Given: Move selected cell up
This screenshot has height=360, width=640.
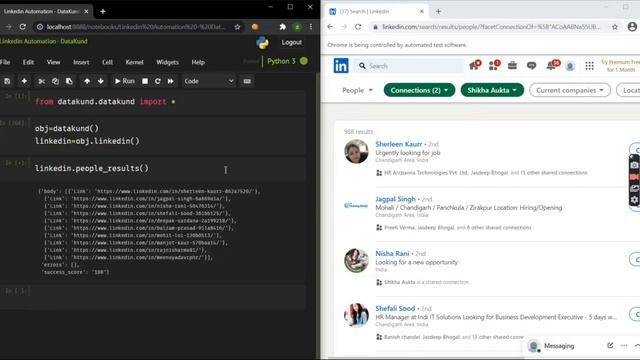Looking at the screenshot, I should [x=87, y=81].
